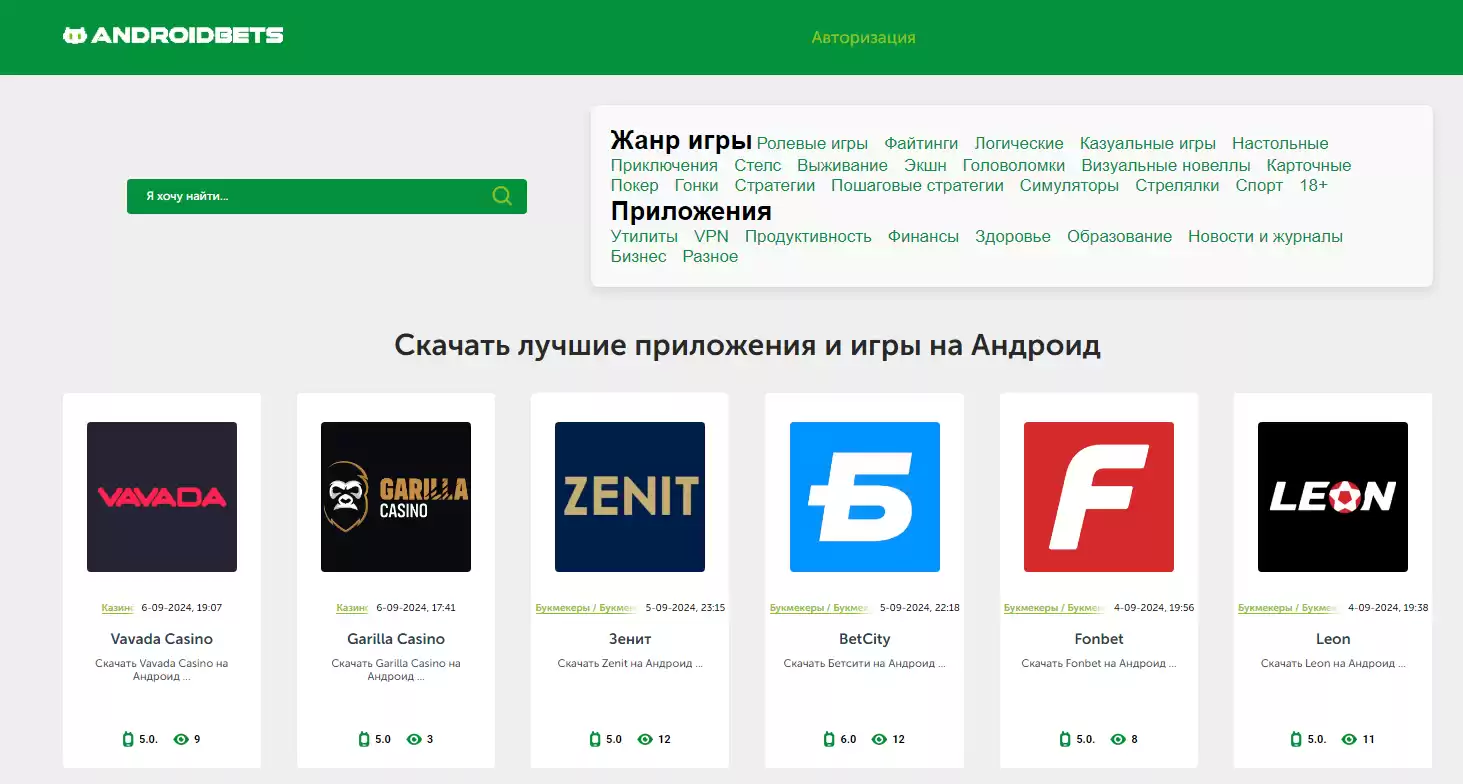Focus the 'Я хочу найти...' search field
Viewport: 1463px width, 784px height.
point(327,196)
